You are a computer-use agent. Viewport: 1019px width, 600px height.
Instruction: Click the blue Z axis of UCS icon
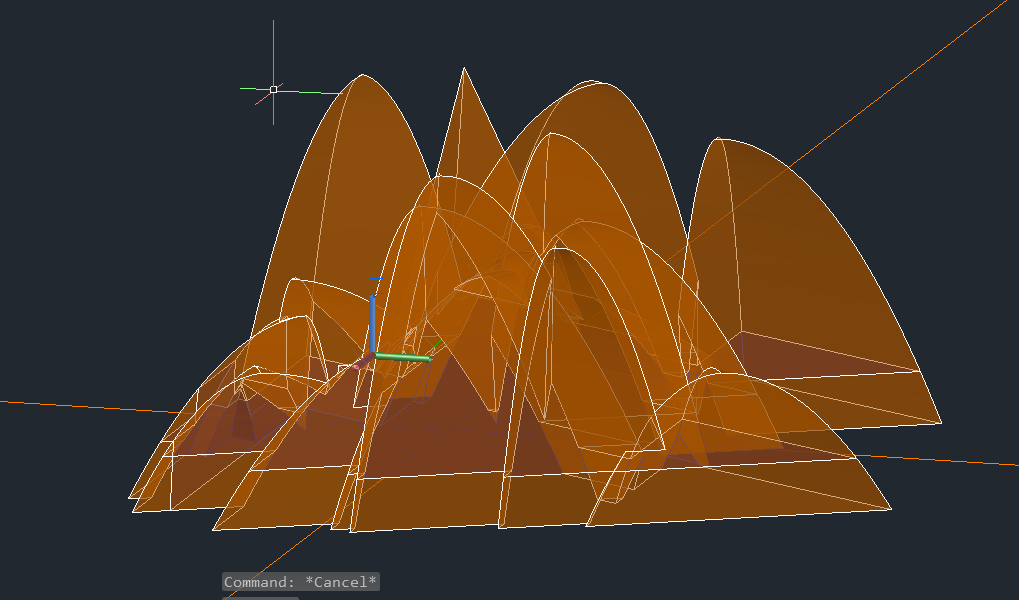click(372, 324)
